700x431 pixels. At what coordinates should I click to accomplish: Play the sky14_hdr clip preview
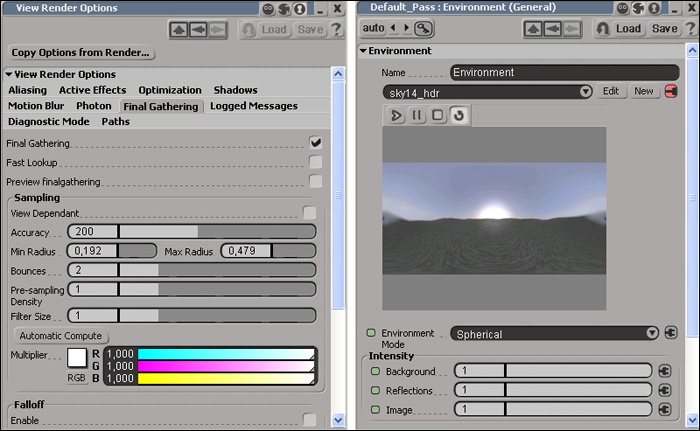396,116
